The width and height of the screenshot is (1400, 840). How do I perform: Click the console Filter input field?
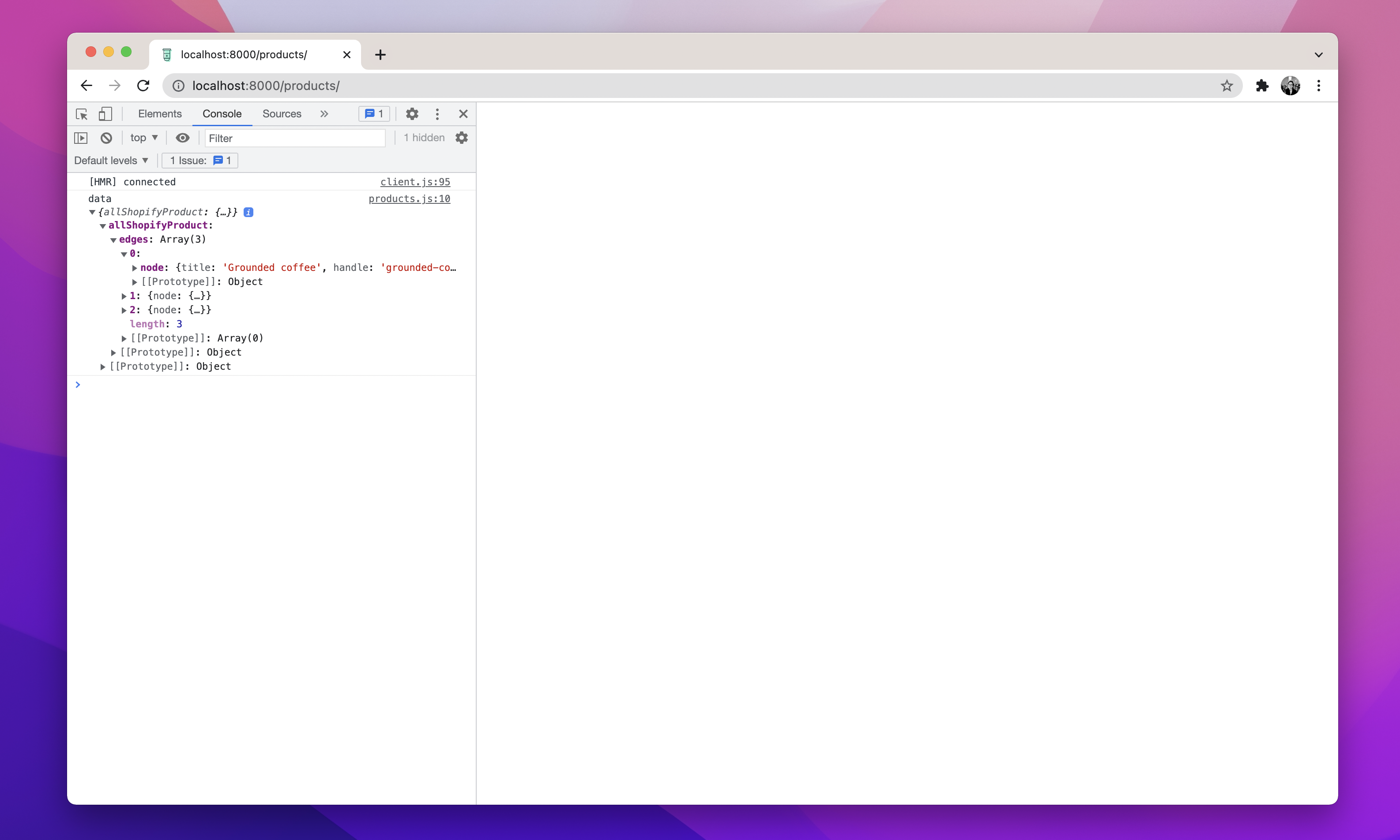tap(294, 138)
